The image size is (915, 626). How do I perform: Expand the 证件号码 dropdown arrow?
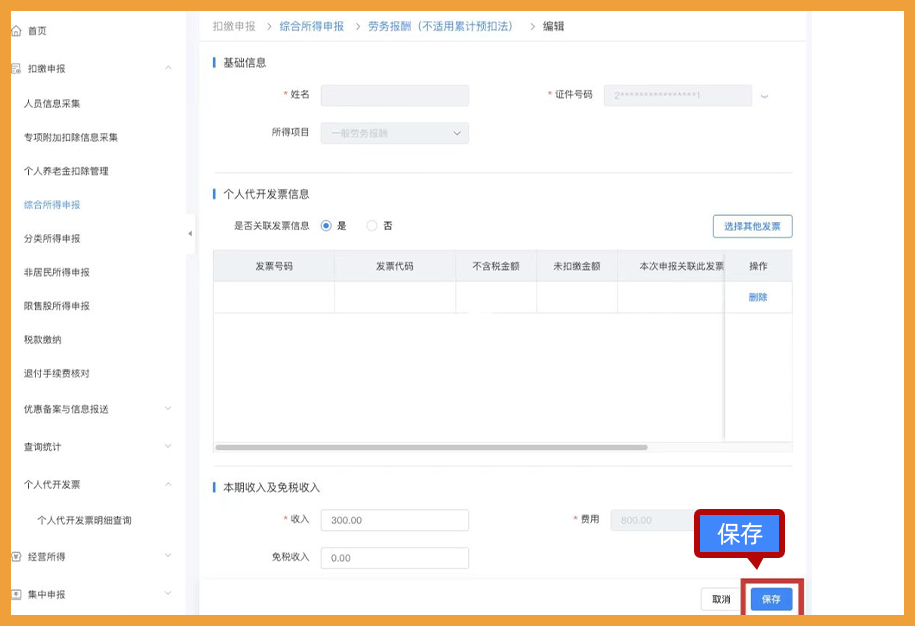point(764,95)
